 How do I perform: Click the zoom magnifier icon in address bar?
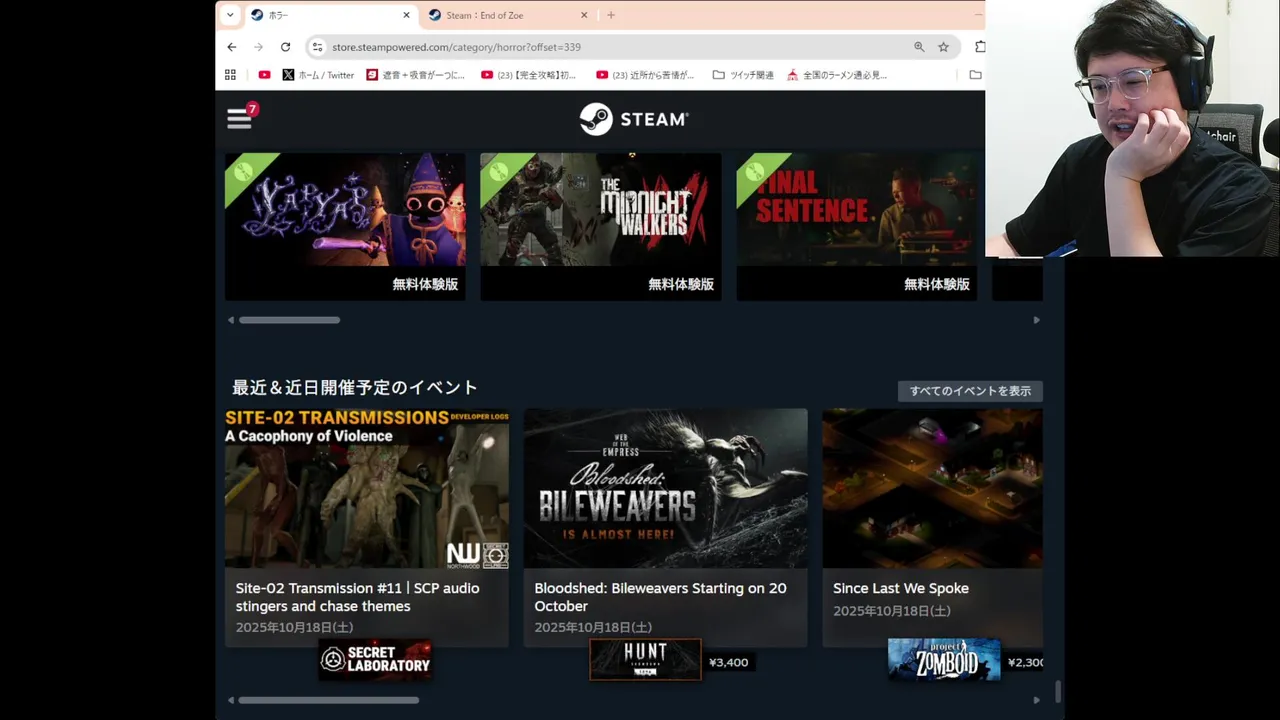coord(919,47)
